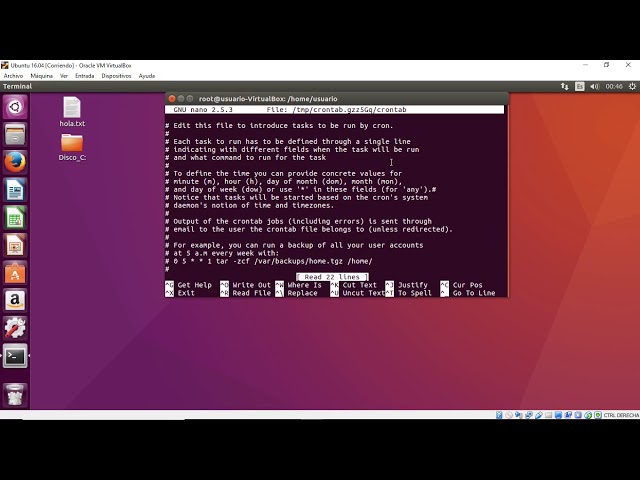Open the Files manager in the launcher
The image size is (640, 480).
pos(15,134)
